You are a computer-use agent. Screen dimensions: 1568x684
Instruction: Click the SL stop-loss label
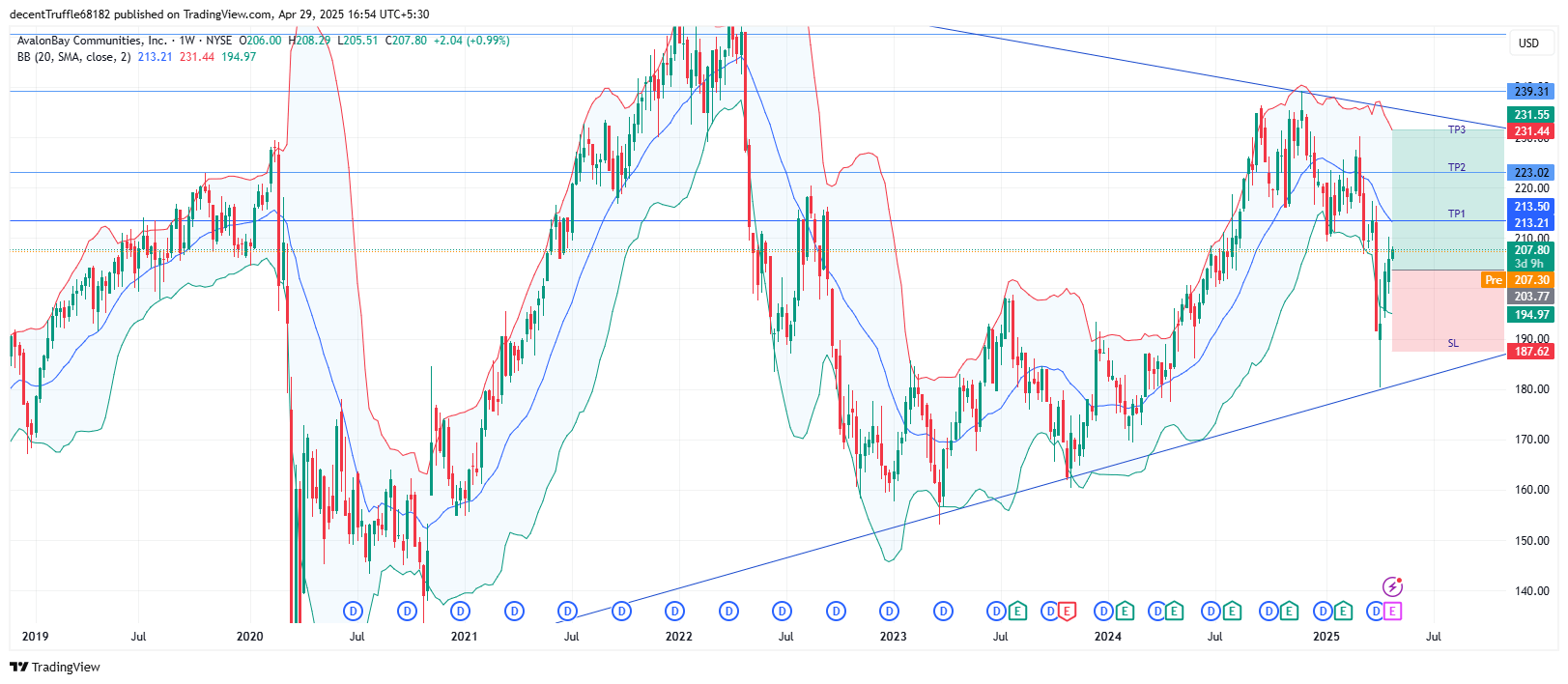click(x=1453, y=343)
